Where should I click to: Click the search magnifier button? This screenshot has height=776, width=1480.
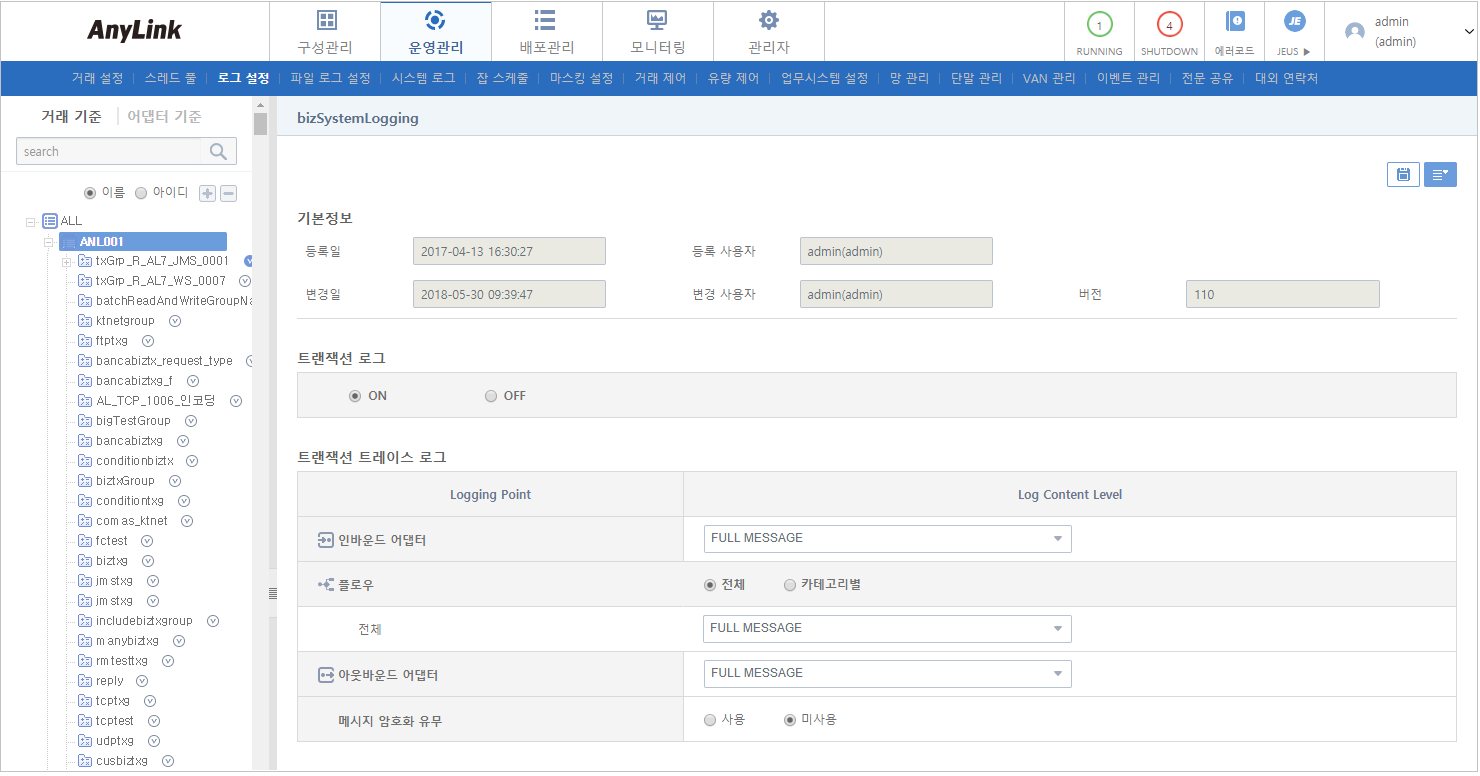click(x=218, y=151)
